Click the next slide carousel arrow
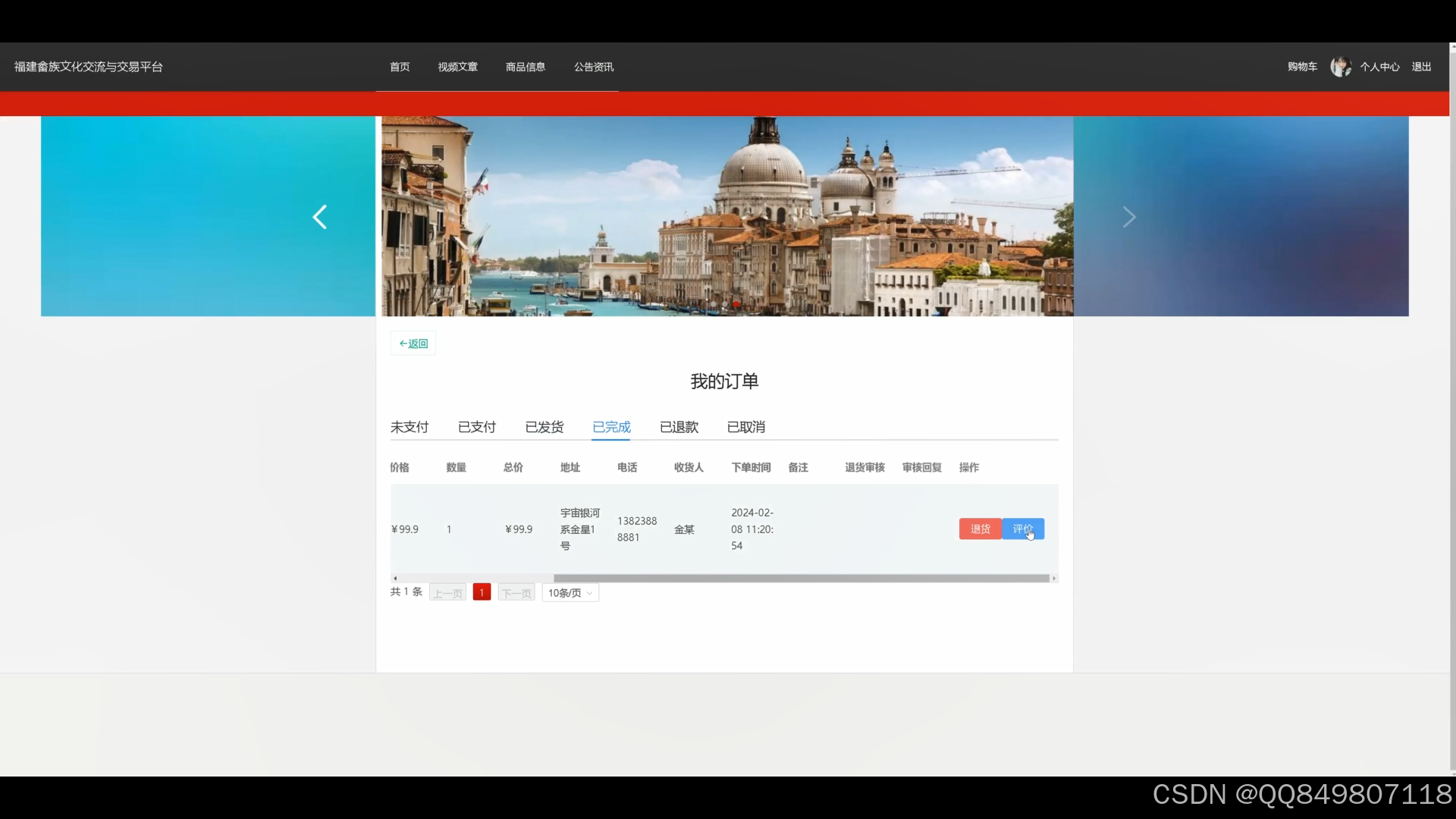 (1129, 218)
